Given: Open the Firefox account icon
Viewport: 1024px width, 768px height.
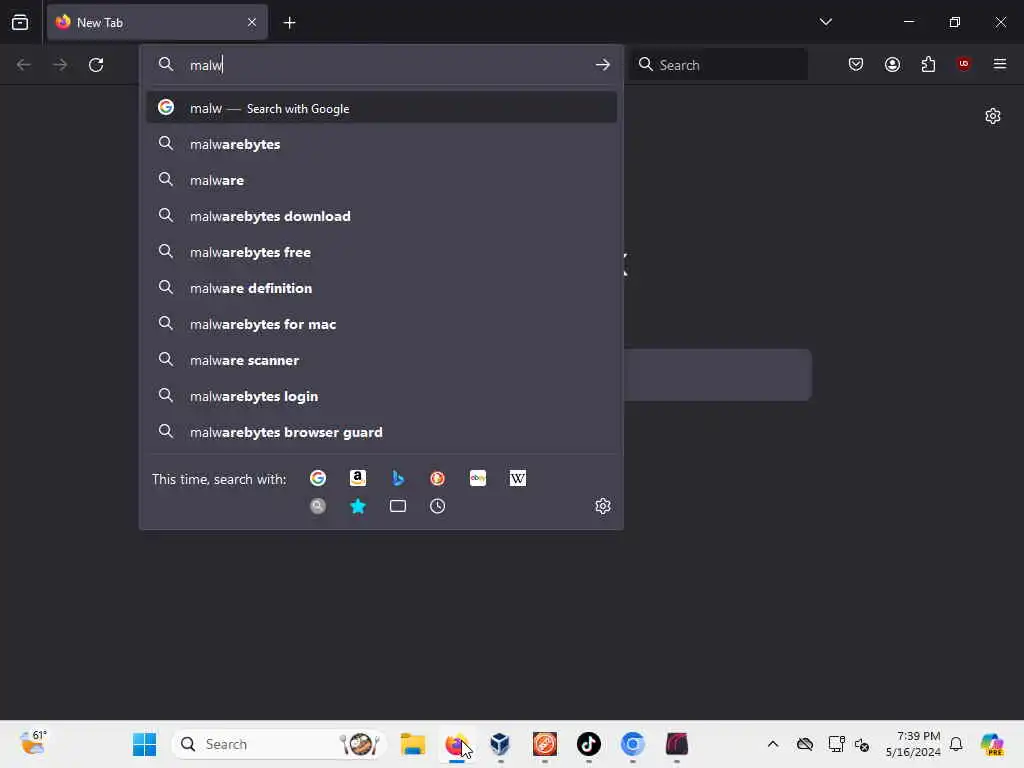Looking at the screenshot, I should [x=892, y=64].
